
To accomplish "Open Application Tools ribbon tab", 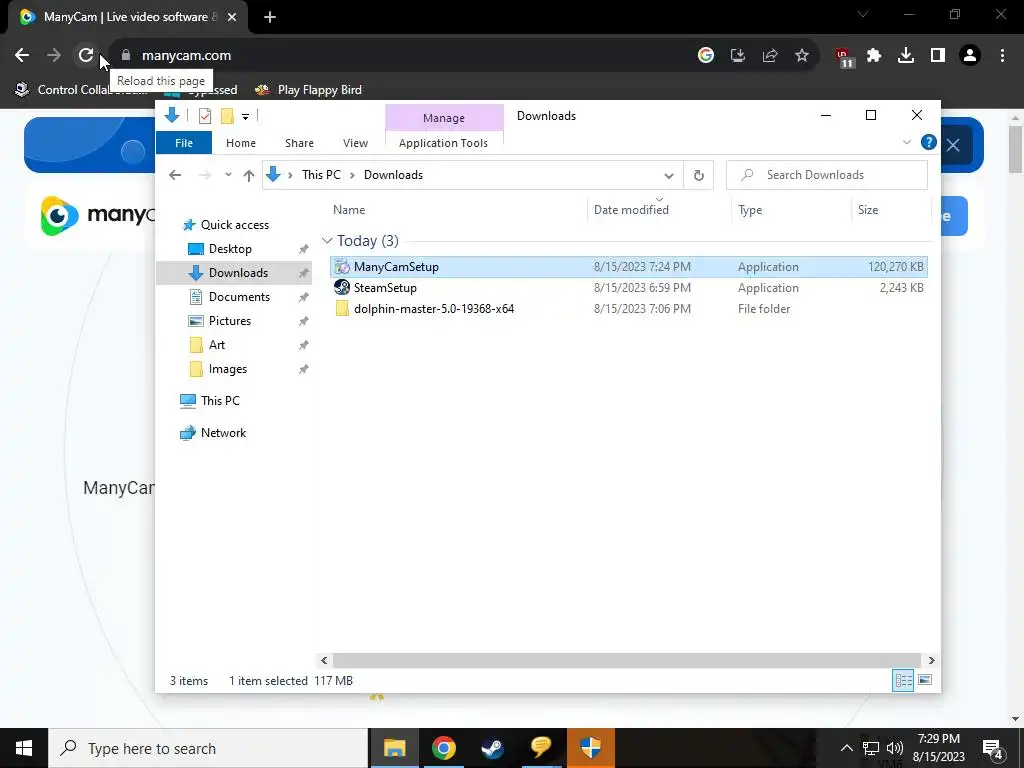I will tap(443, 143).
